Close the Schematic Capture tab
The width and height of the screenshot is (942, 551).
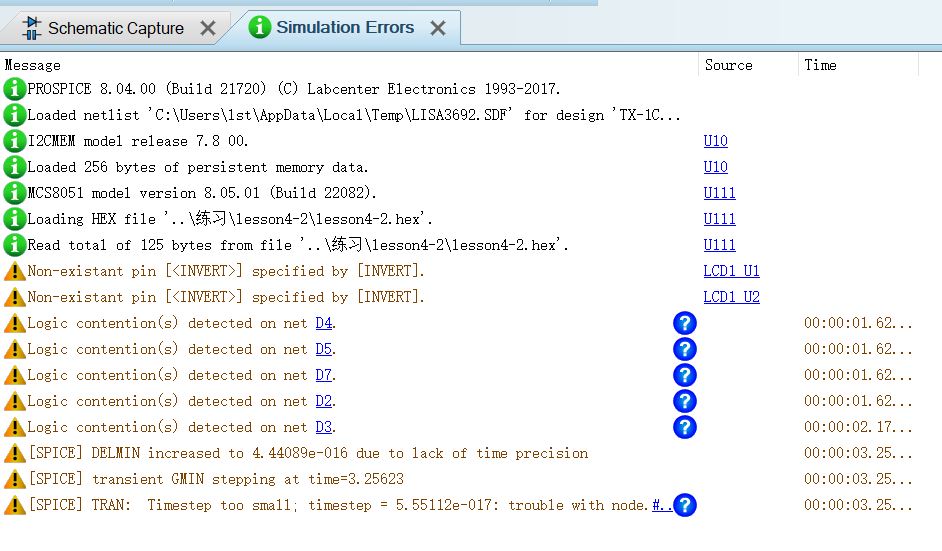(208, 28)
